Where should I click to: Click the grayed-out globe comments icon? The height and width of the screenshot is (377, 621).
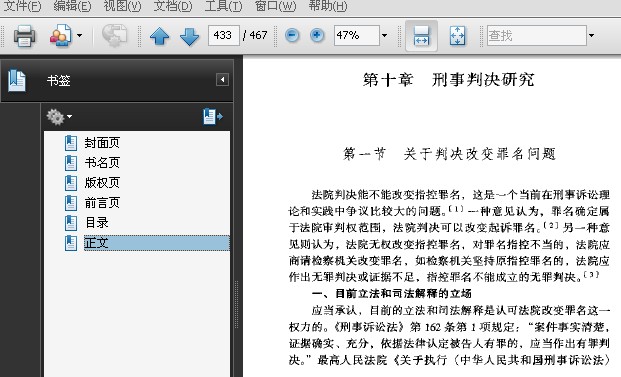pyautogui.click(x=114, y=36)
